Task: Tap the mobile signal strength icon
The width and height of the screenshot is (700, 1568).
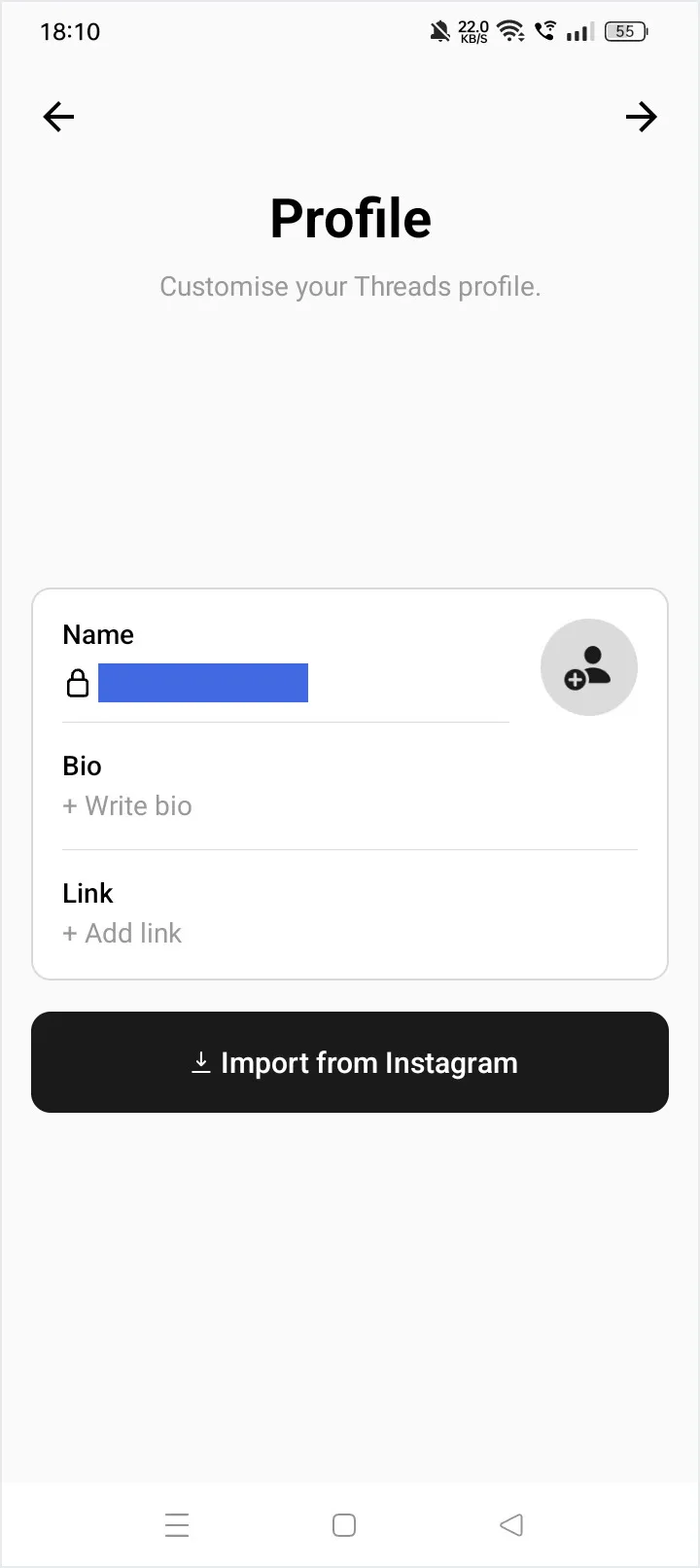Action: [579, 32]
